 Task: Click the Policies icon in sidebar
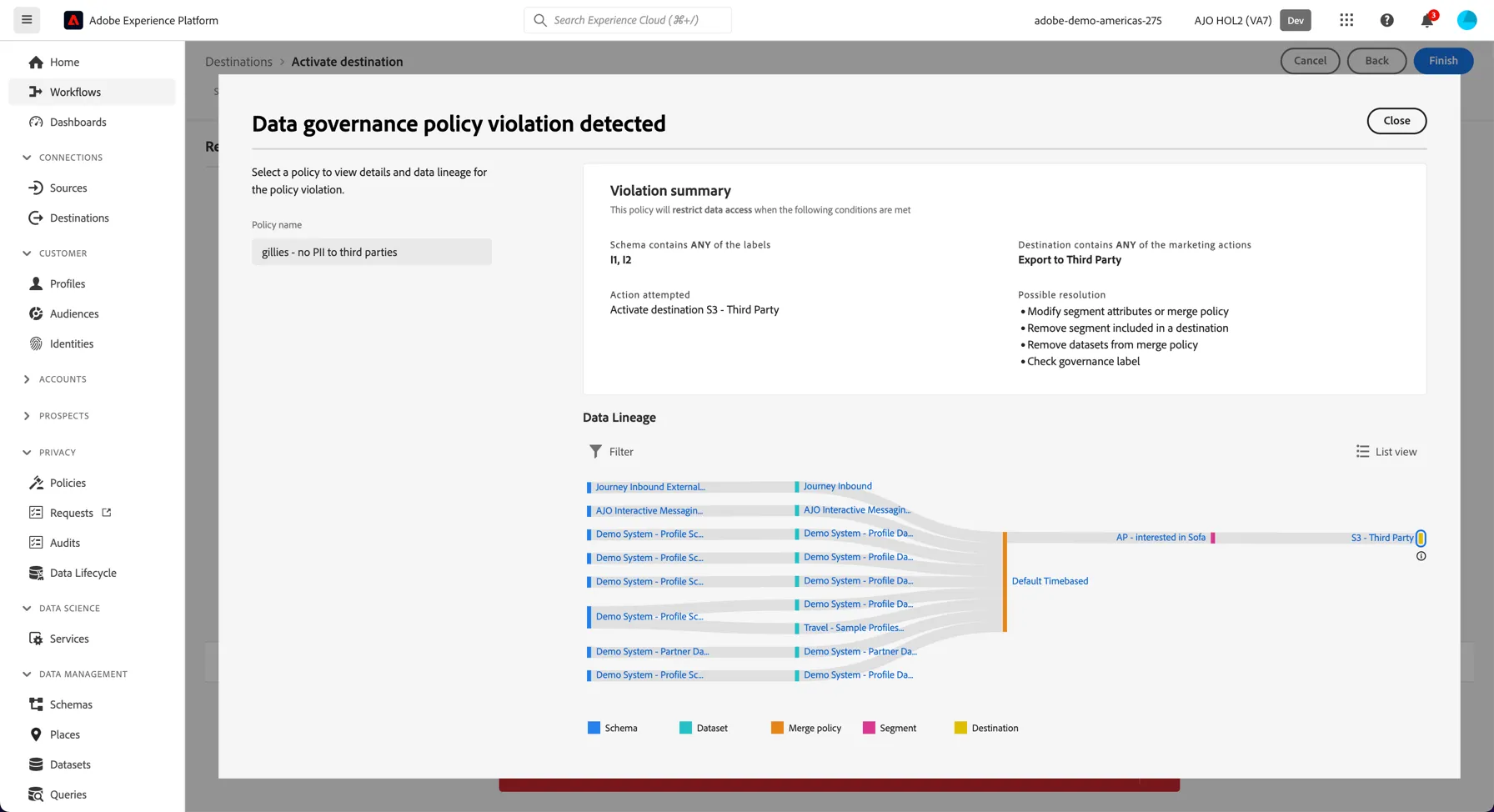[x=36, y=483]
